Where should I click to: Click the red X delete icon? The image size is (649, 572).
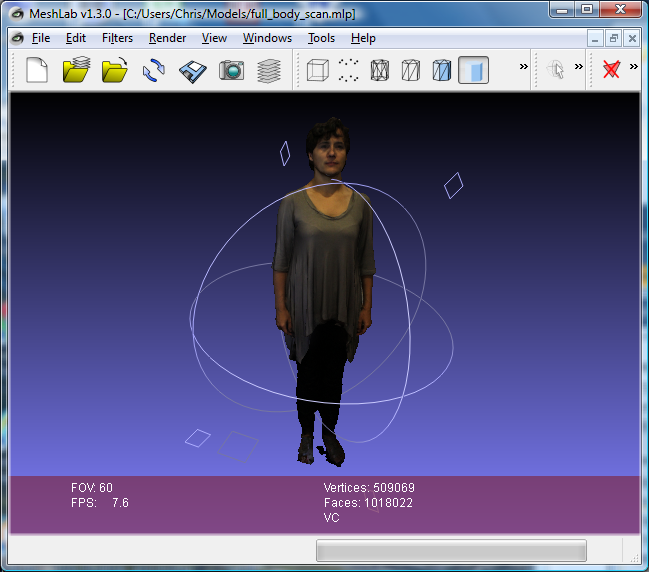coord(611,69)
